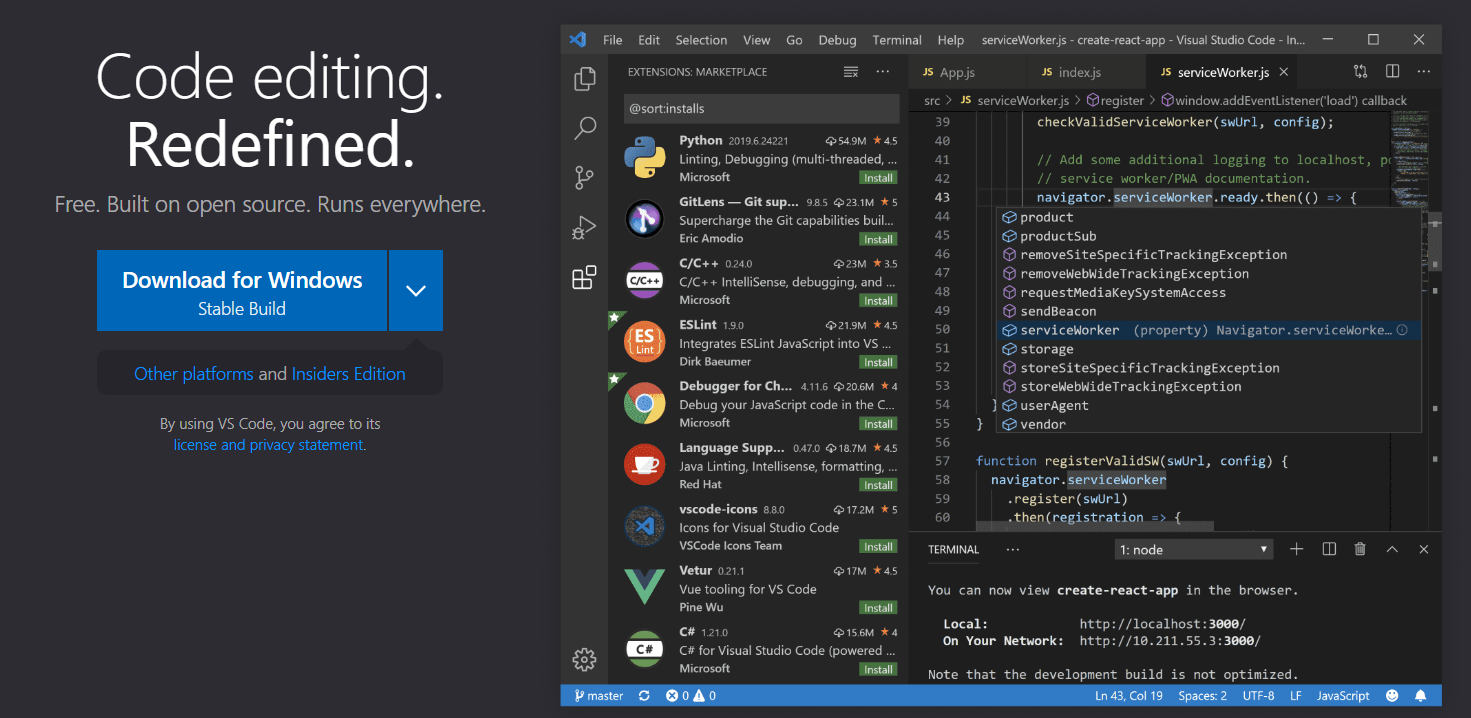Image resolution: width=1471 pixels, height=718 pixels.
Task: Clear extensions search results icon
Action: click(851, 72)
